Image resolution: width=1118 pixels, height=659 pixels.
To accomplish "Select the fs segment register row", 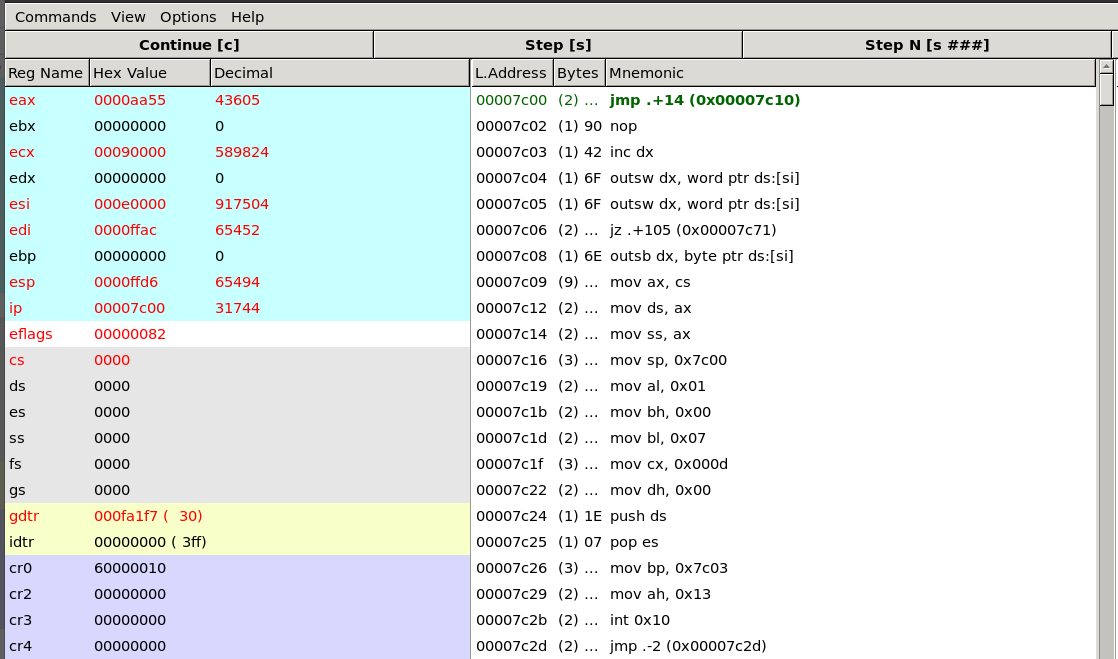I will tap(237, 464).
